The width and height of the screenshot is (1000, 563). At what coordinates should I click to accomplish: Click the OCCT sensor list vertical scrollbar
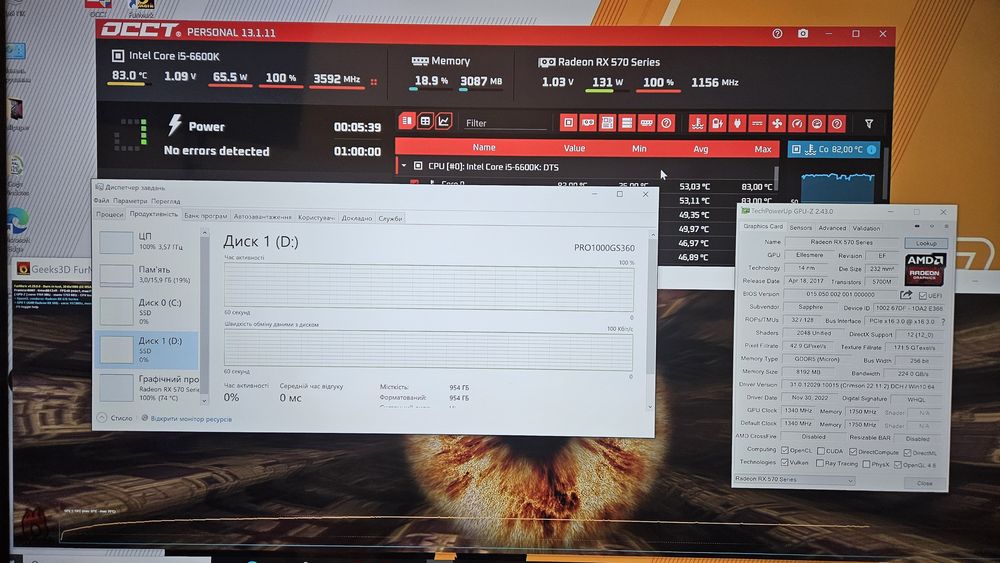coord(776,177)
